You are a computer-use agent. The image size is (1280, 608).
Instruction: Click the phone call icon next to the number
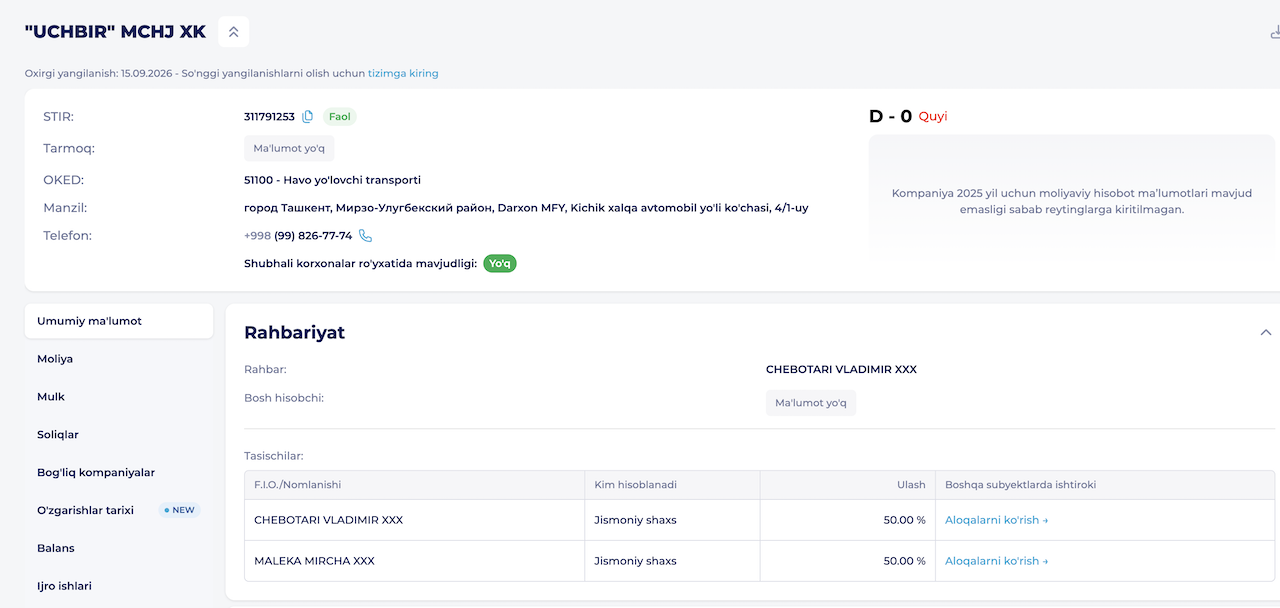pyautogui.click(x=365, y=236)
